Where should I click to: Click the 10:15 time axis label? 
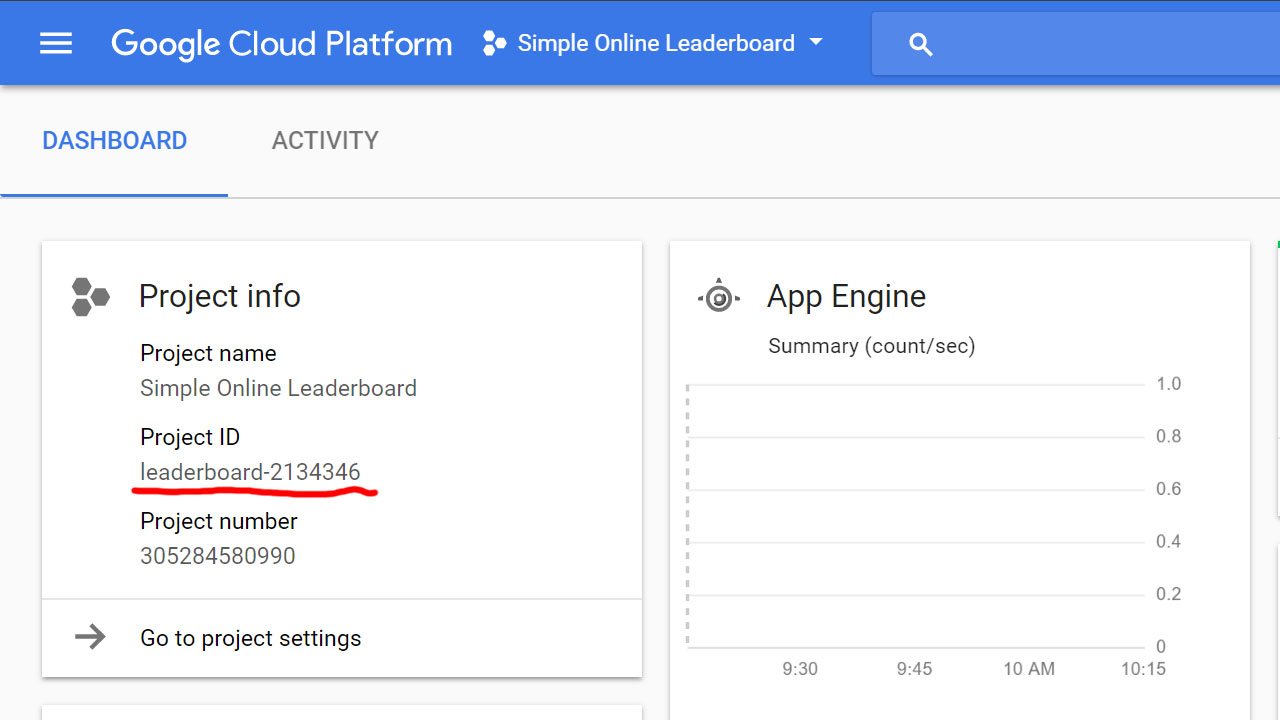point(1143,669)
